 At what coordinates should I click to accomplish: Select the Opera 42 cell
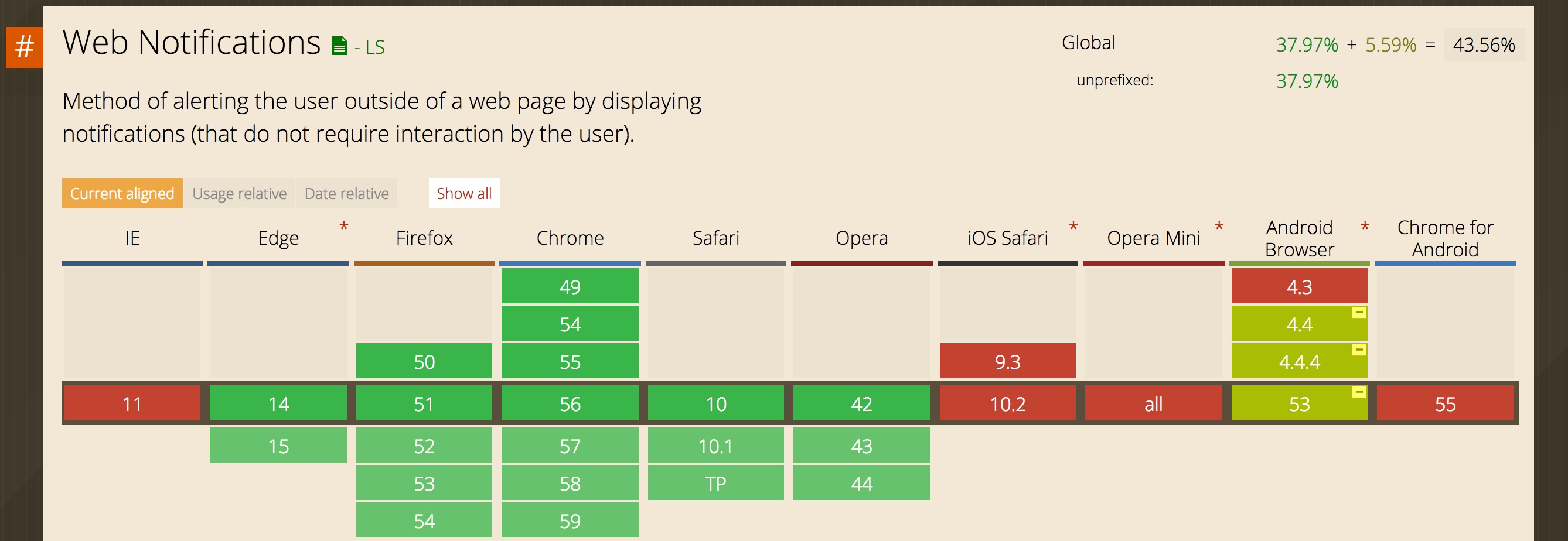[862, 403]
